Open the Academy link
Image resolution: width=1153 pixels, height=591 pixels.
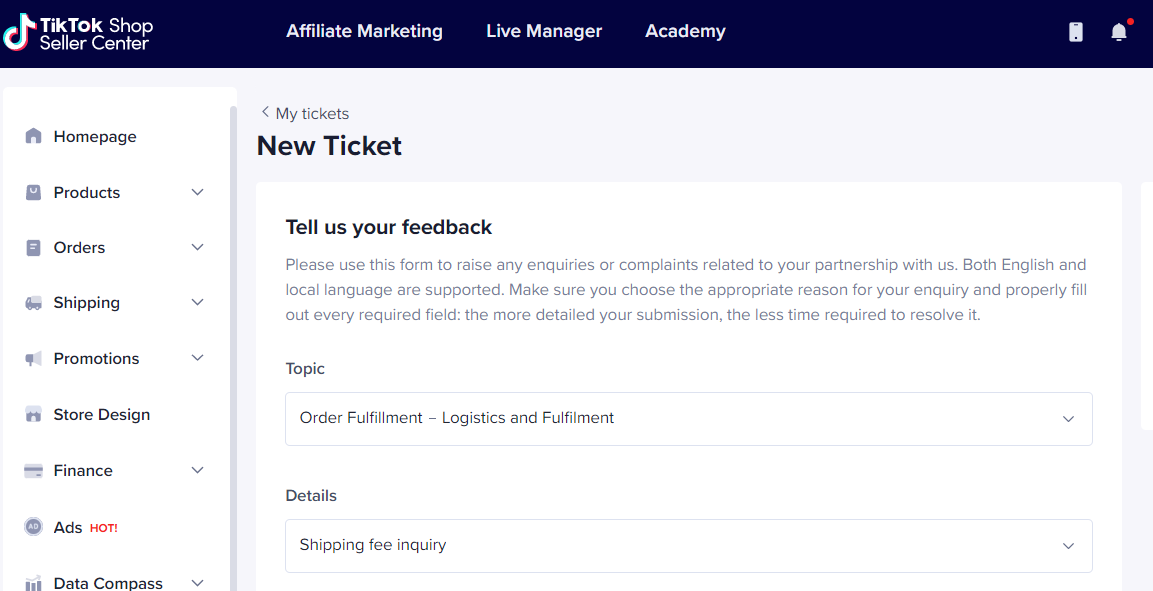(685, 31)
